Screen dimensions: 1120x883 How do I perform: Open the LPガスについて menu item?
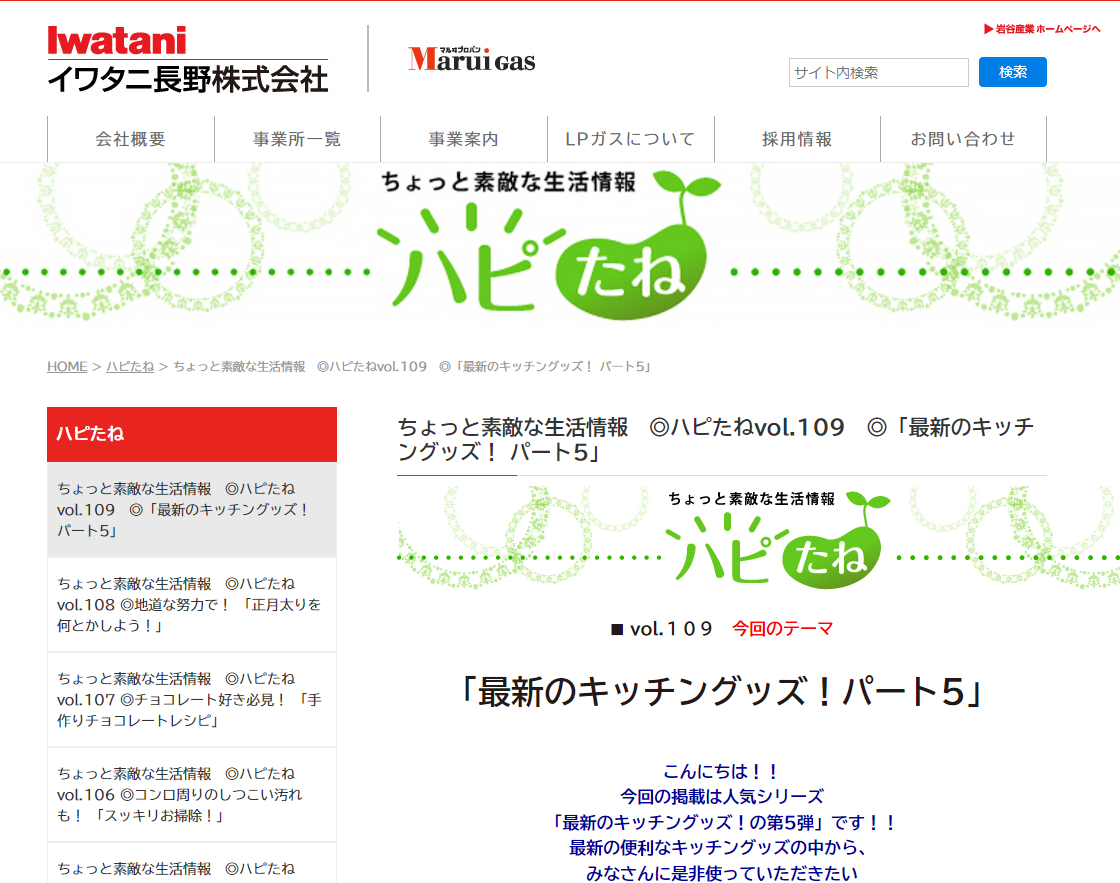click(630, 139)
